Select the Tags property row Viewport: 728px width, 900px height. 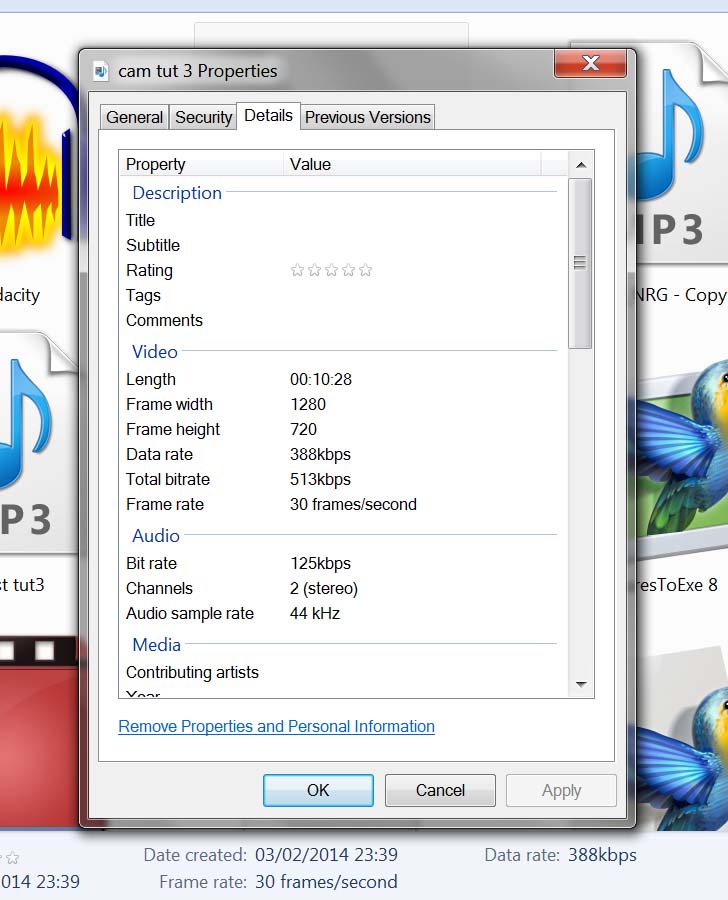(343, 295)
